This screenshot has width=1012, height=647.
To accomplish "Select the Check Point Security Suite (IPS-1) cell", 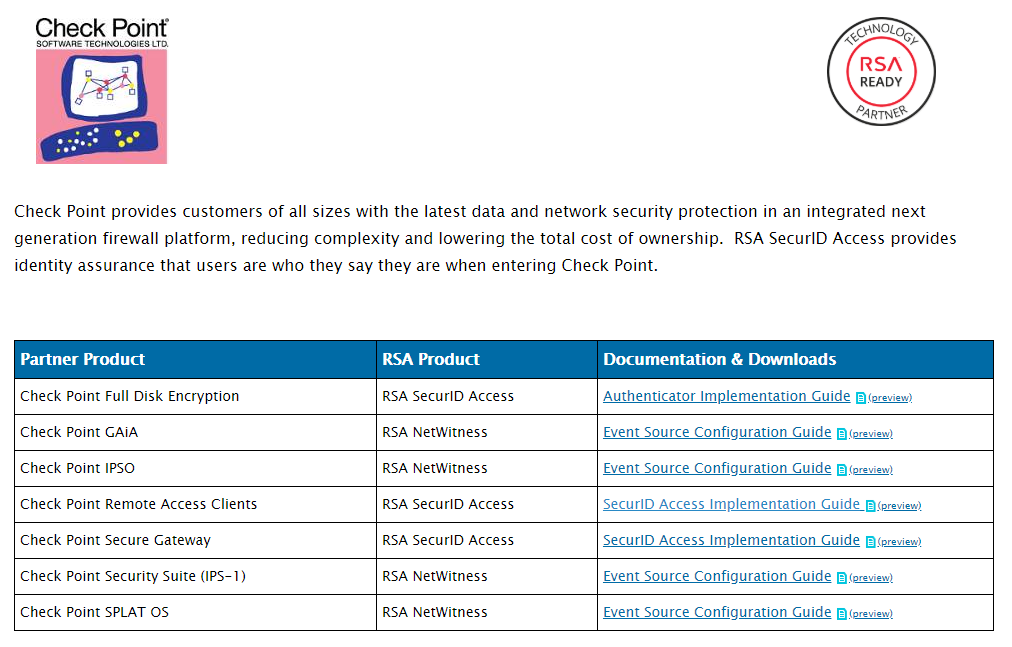I will [x=196, y=577].
